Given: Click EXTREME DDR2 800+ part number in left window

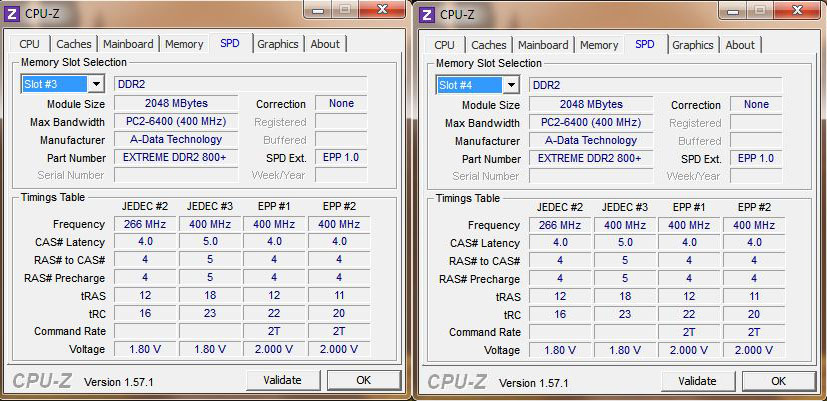Looking at the screenshot, I should click(176, 157).
